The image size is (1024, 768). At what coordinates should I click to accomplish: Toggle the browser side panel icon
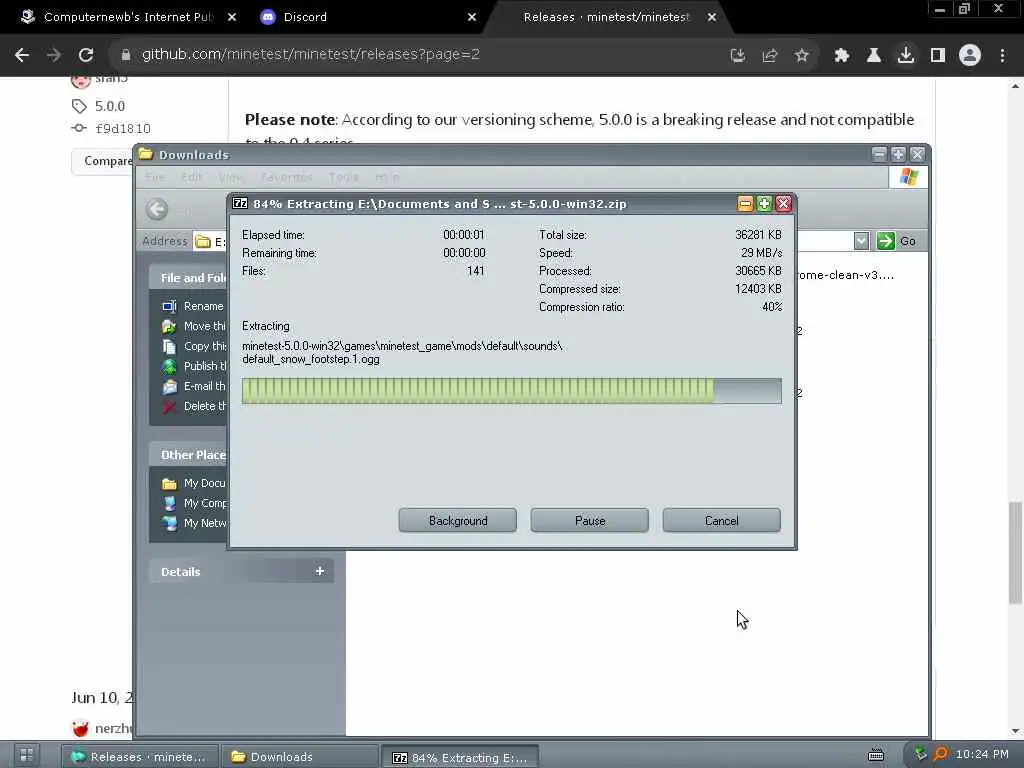click(x=938, y=56)
